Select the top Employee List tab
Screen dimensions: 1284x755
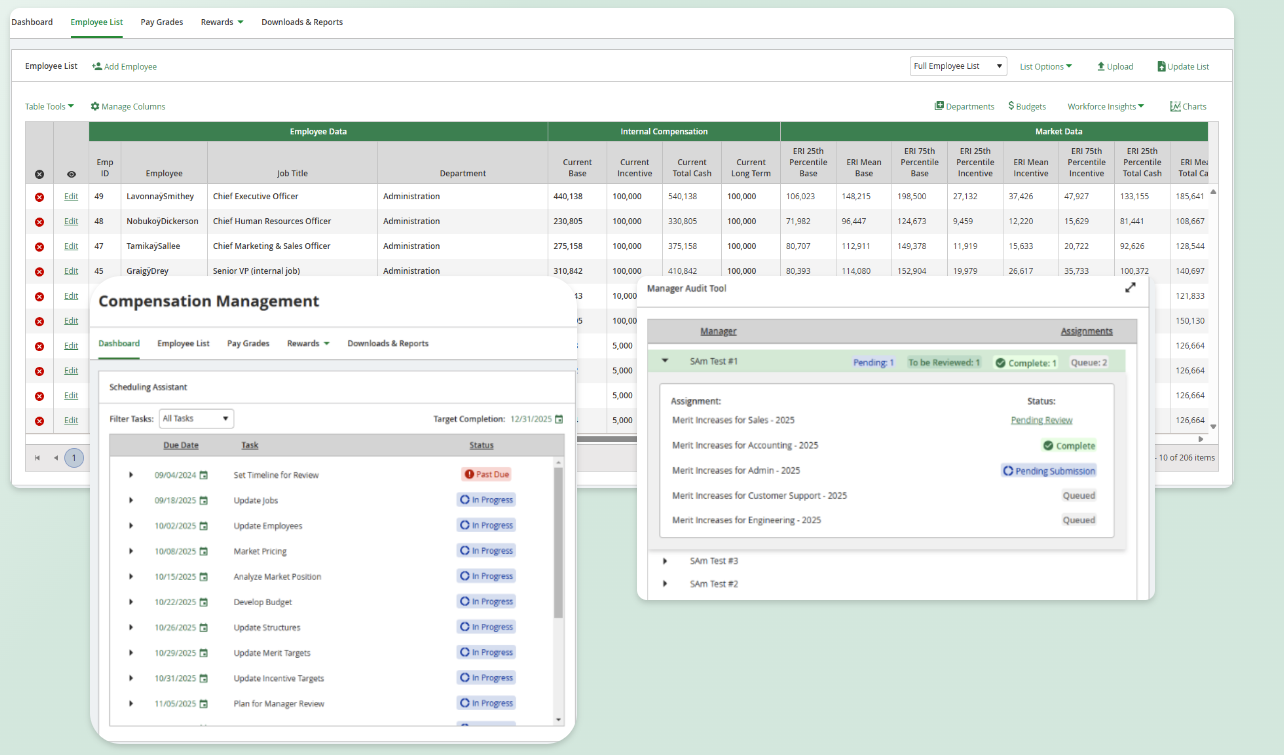(97, 22)
